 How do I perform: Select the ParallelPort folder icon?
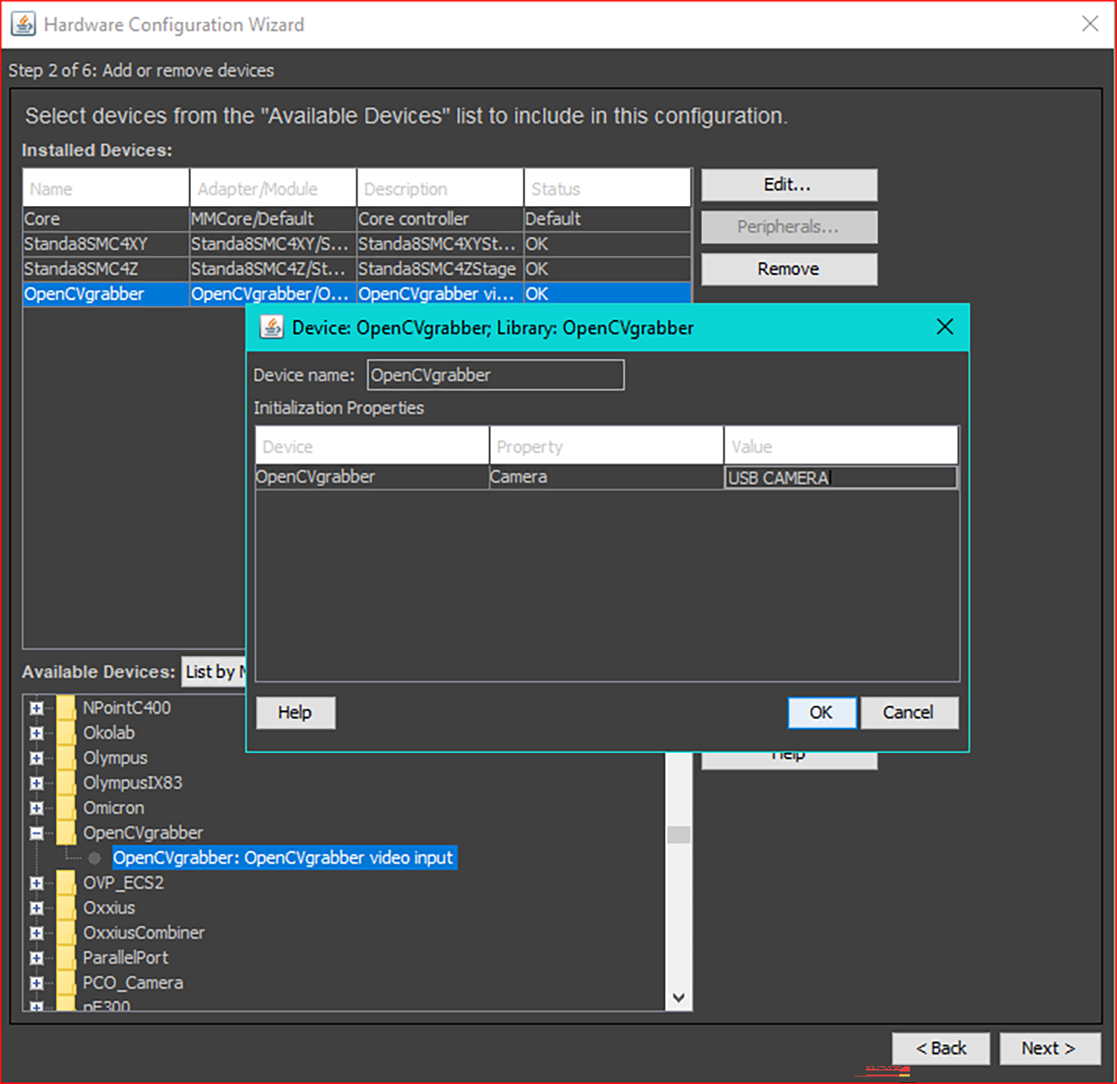(x=66, y=958)
